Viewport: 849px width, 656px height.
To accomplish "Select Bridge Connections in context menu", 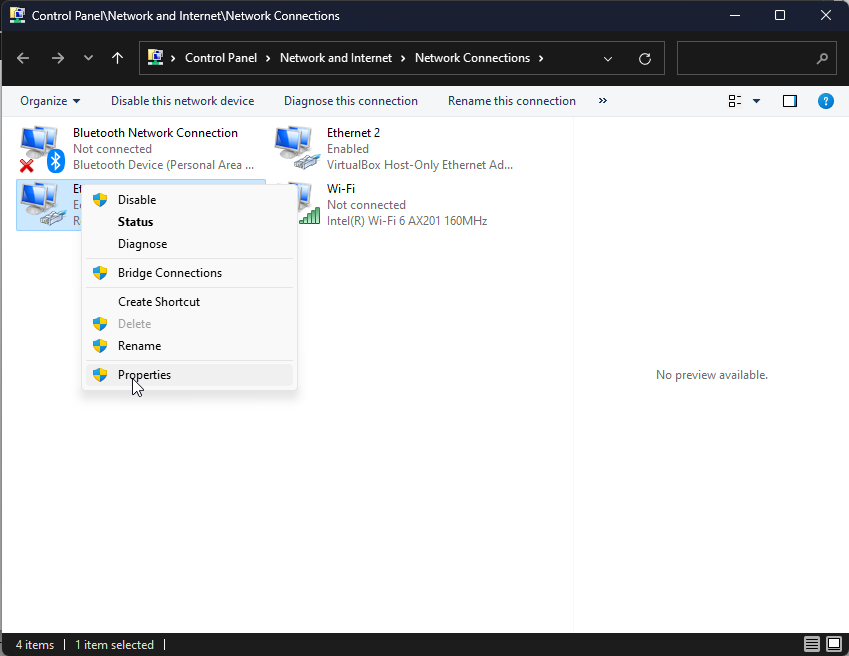I will (x=169, y=273).
